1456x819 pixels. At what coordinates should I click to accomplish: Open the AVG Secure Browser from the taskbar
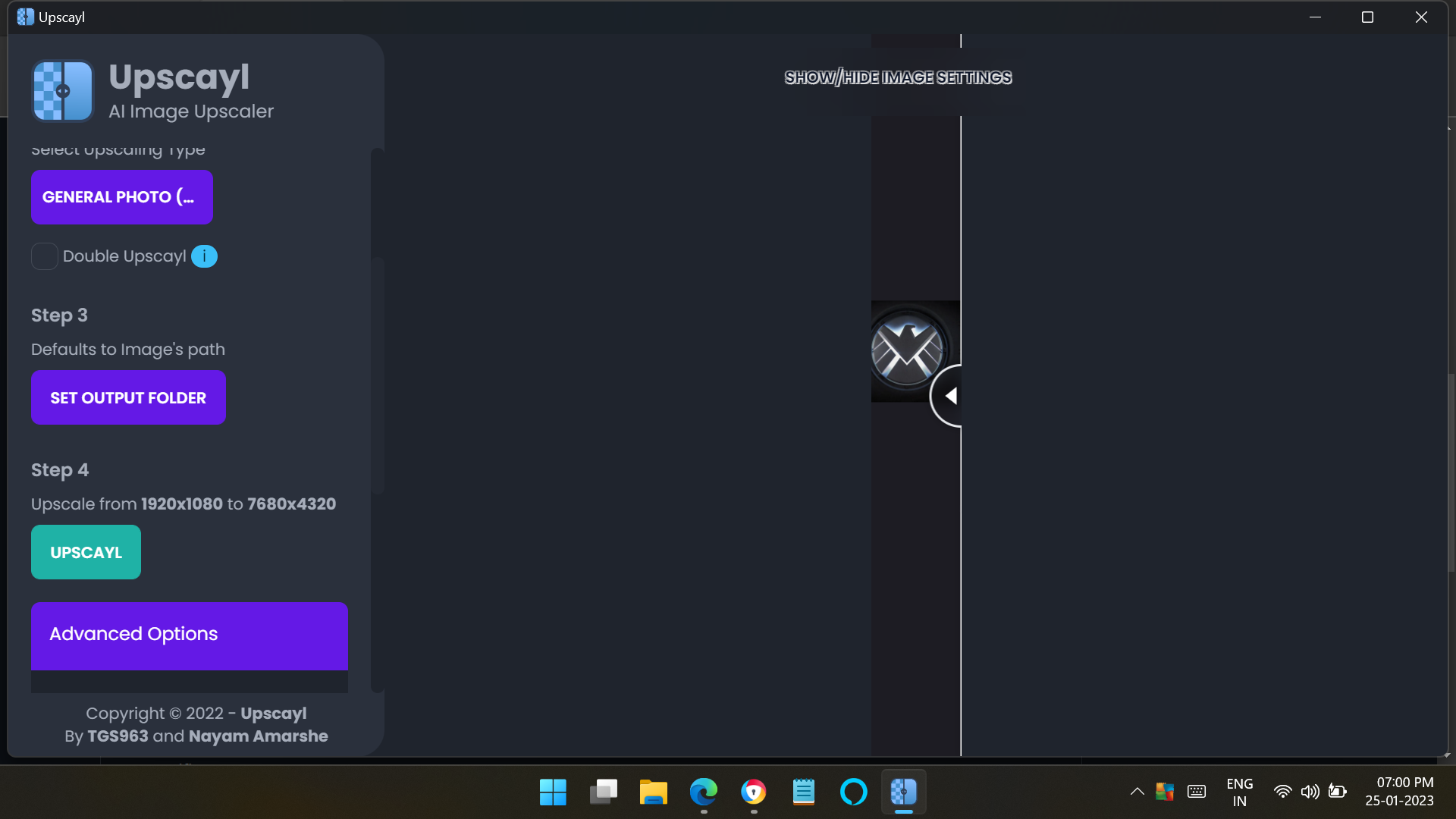(754, 792)
